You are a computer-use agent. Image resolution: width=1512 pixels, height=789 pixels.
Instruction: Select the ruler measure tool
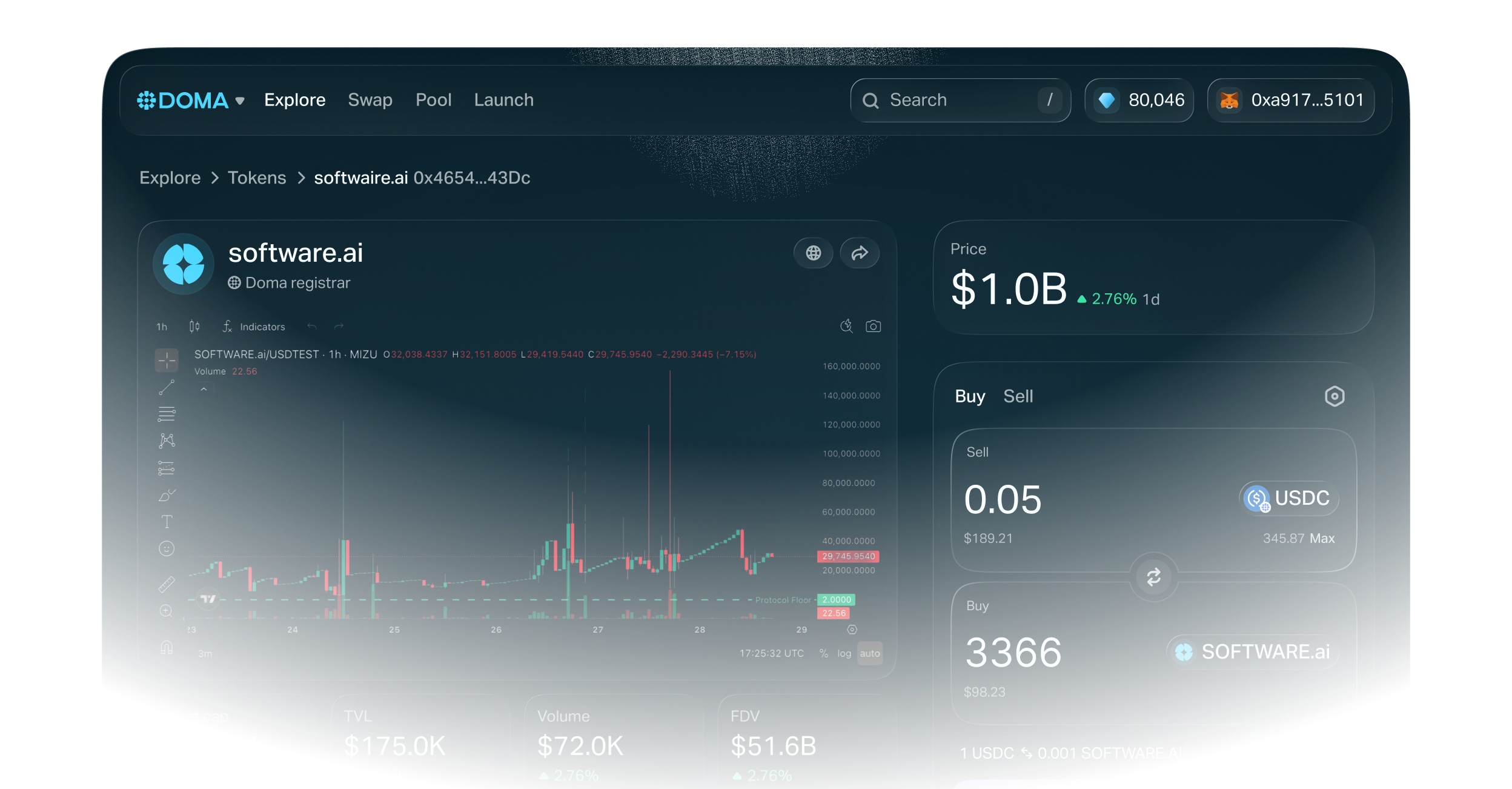coord(167,584)
